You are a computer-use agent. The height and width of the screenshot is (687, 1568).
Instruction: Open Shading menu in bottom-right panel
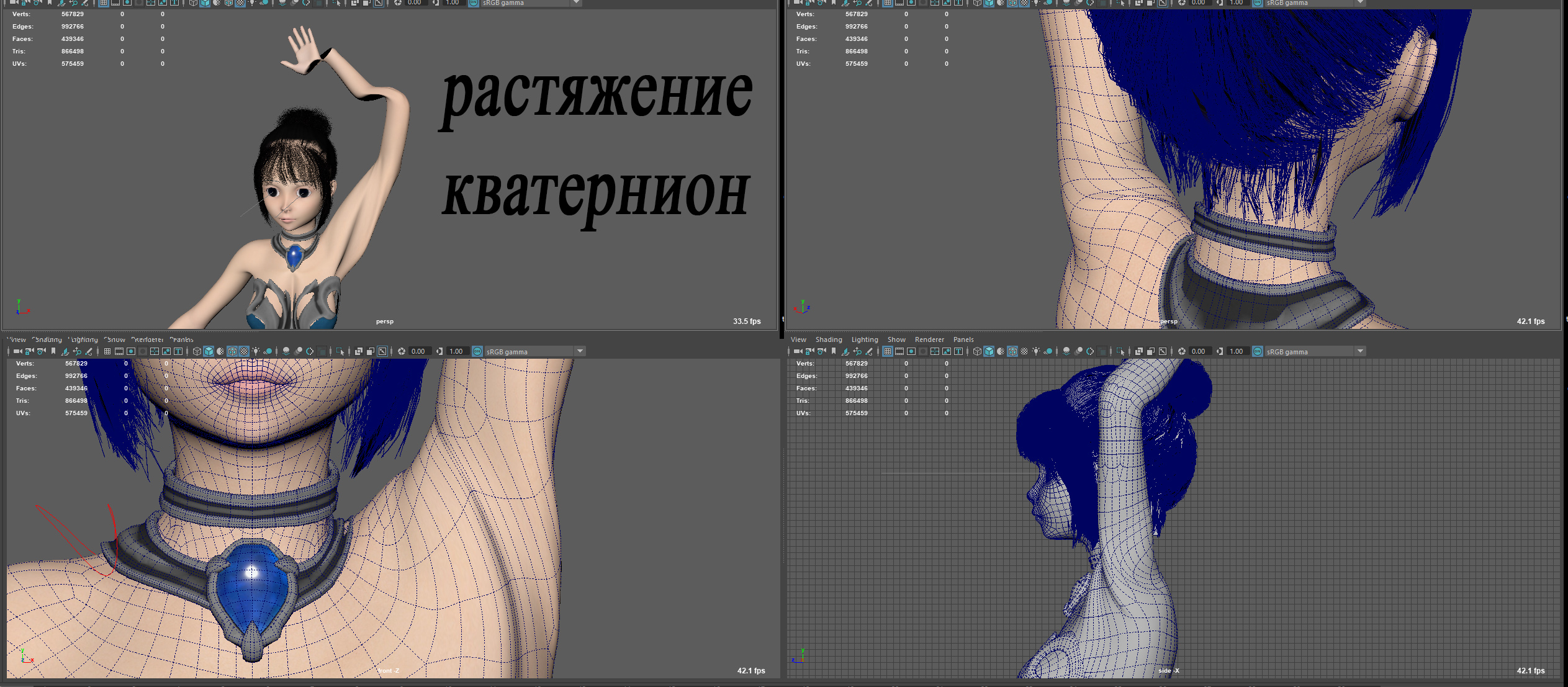(x=828, y=339)
